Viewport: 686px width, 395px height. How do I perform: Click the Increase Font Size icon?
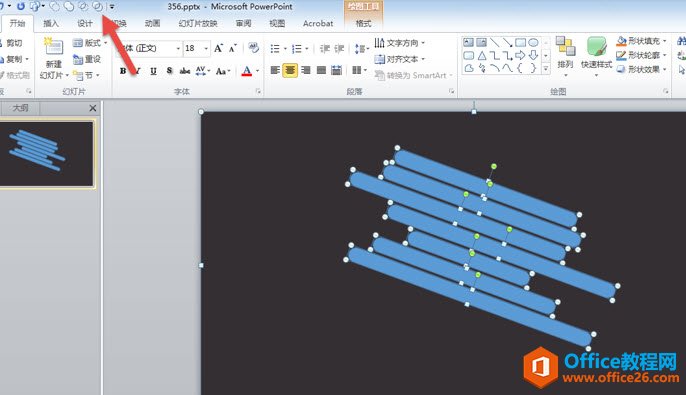[x=218, y=48]
